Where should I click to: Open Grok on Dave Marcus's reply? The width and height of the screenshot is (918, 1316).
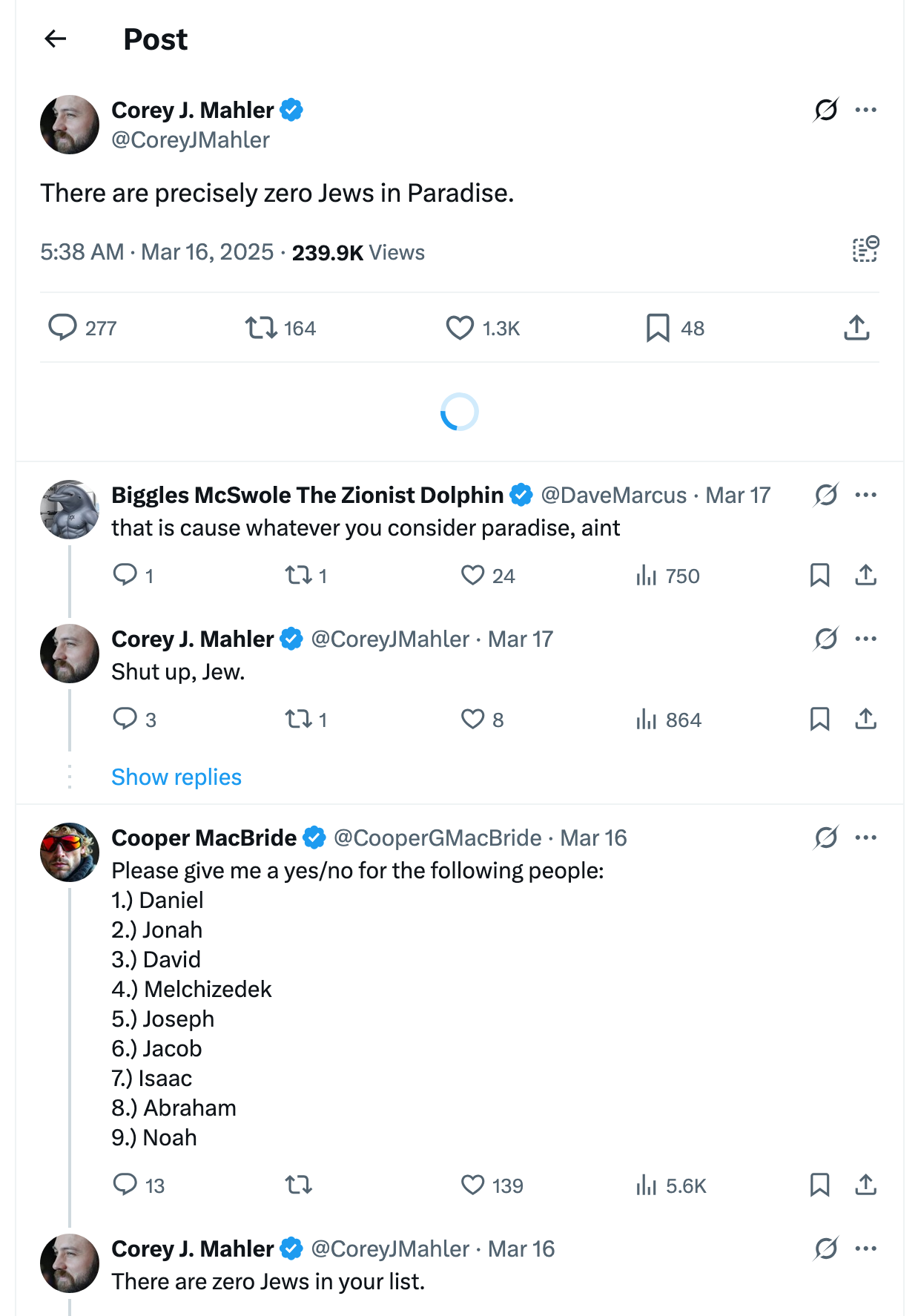point(825,494)
